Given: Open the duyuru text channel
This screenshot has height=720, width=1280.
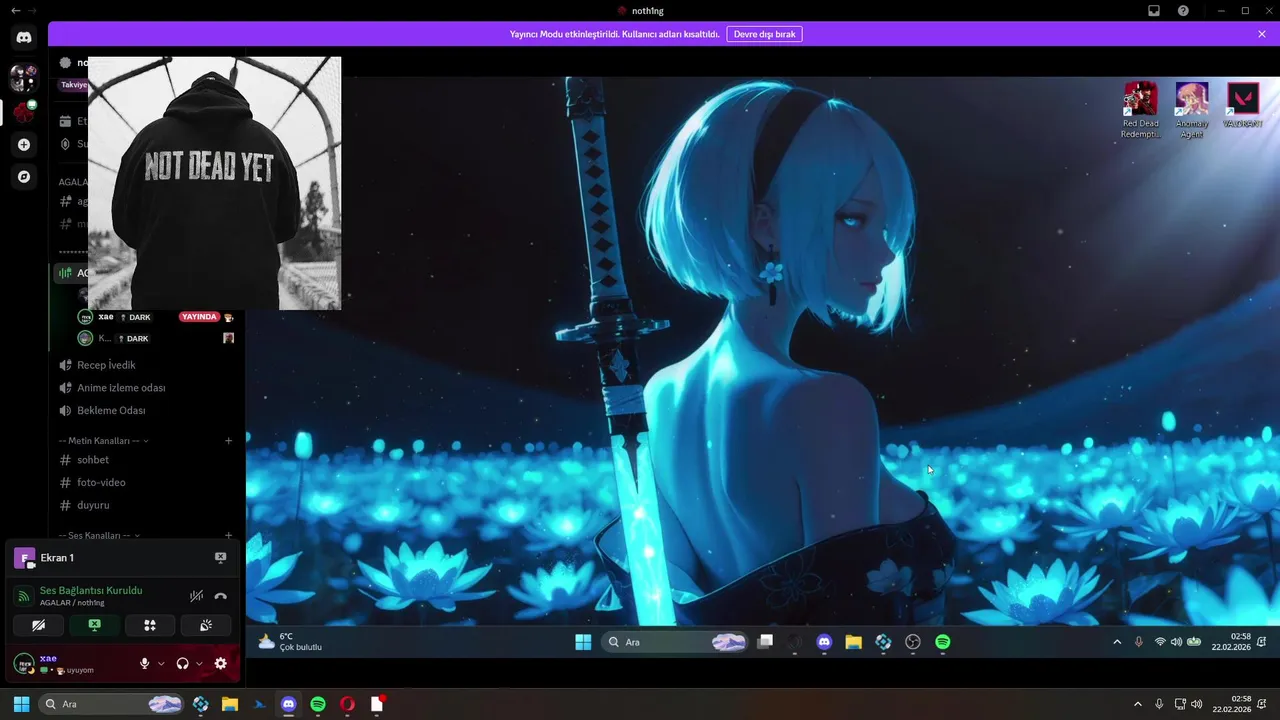Looking at the screenshot, I should (146, 506).
